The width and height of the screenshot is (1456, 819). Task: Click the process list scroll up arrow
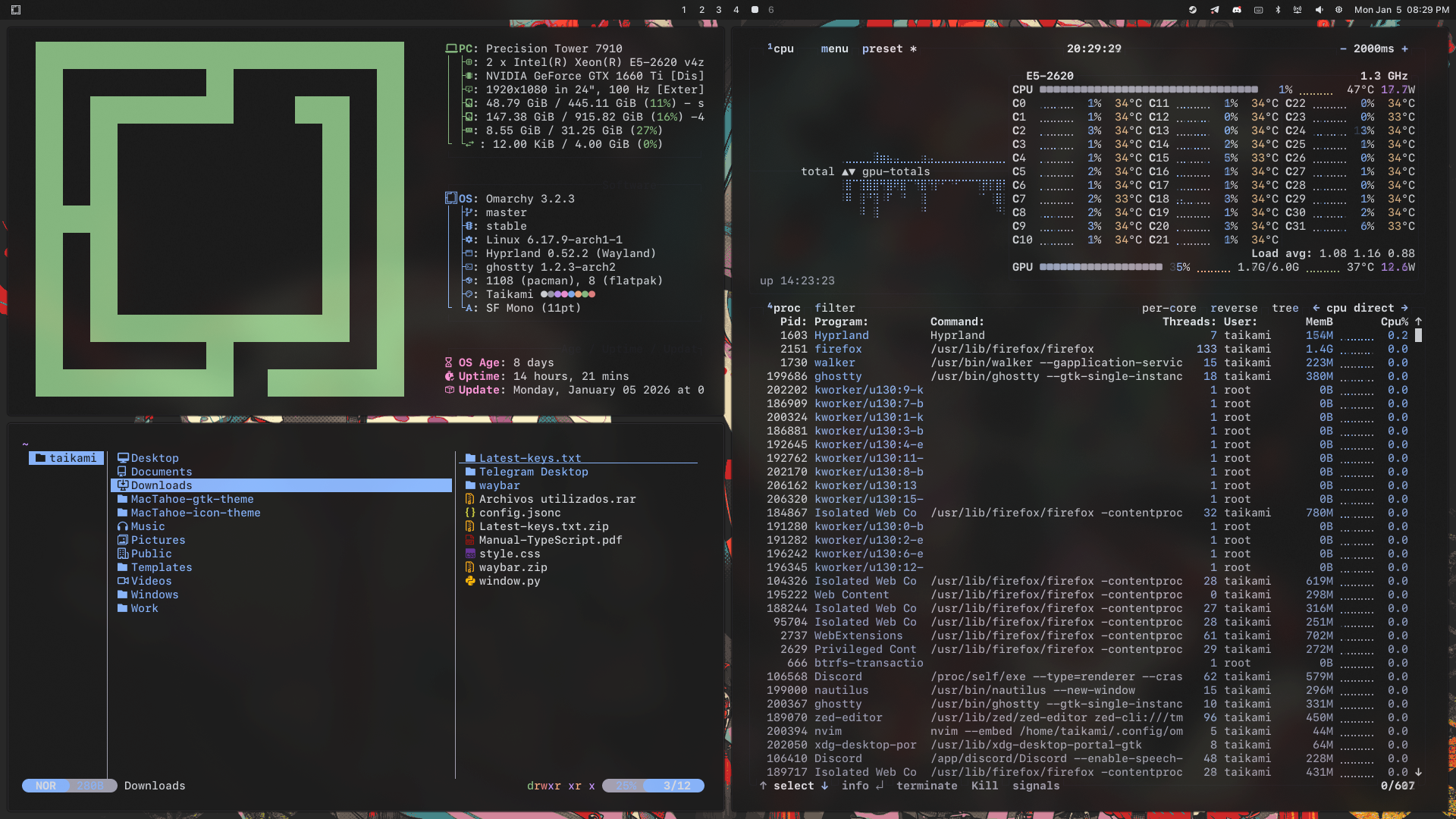click(1418, 322)
